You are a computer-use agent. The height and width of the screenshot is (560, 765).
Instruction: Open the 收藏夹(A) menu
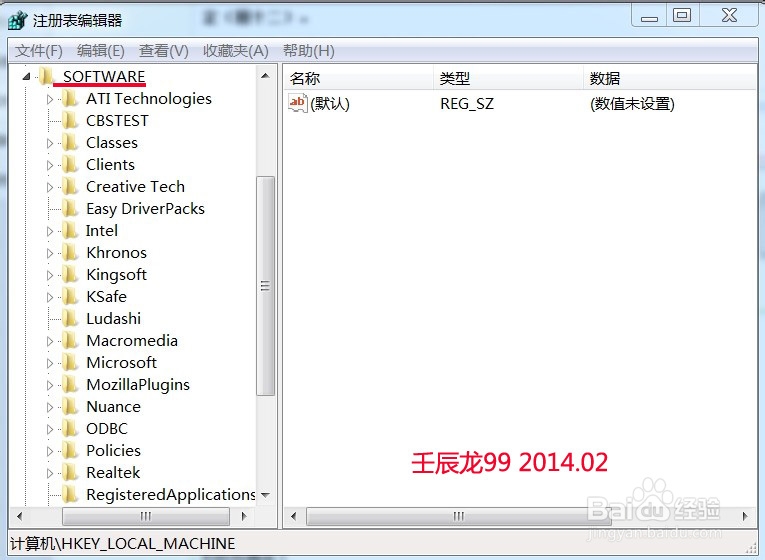[236, 51]
